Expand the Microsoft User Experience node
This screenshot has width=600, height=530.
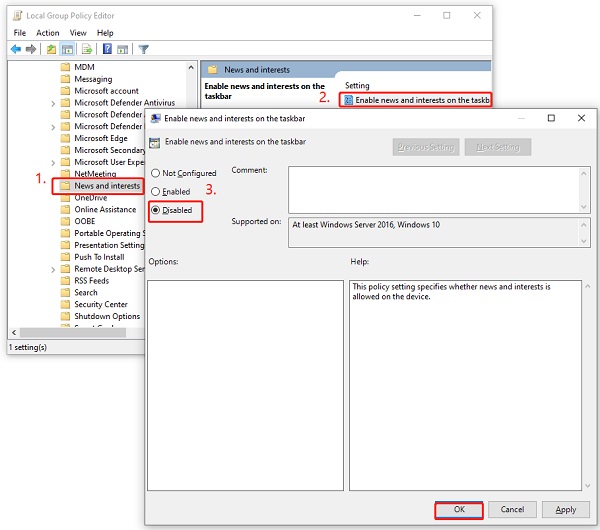(53, 163)
